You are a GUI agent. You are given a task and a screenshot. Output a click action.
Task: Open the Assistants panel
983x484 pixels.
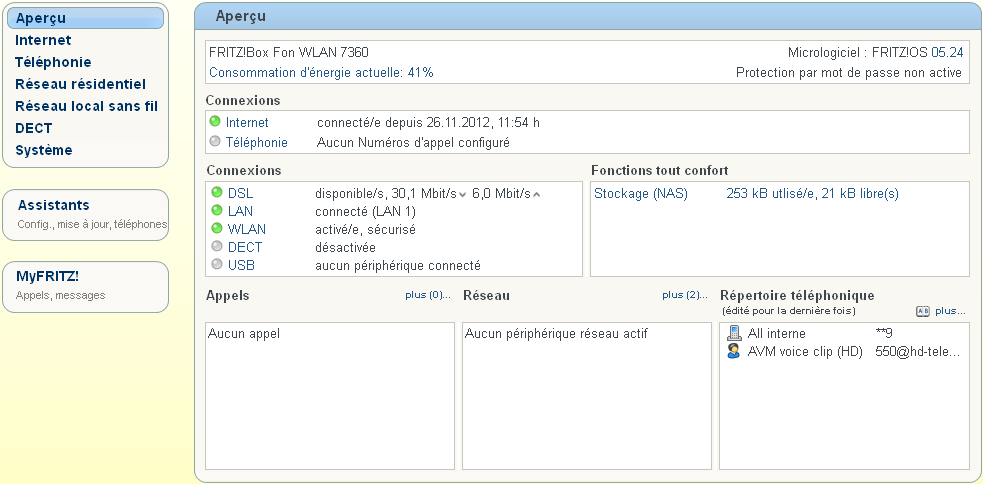85,214
